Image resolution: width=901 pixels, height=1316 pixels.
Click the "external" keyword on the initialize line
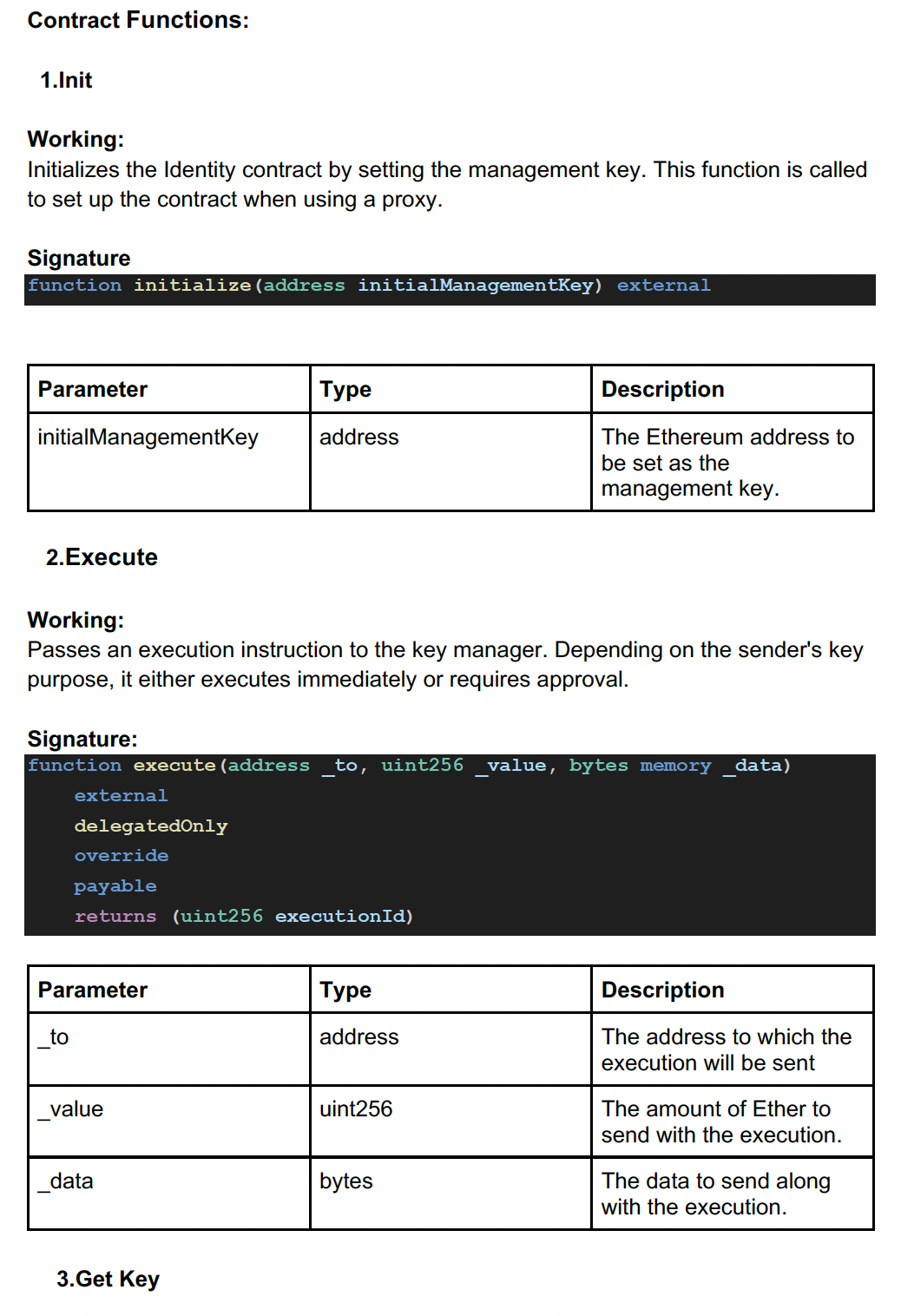[x=663, y=286]
